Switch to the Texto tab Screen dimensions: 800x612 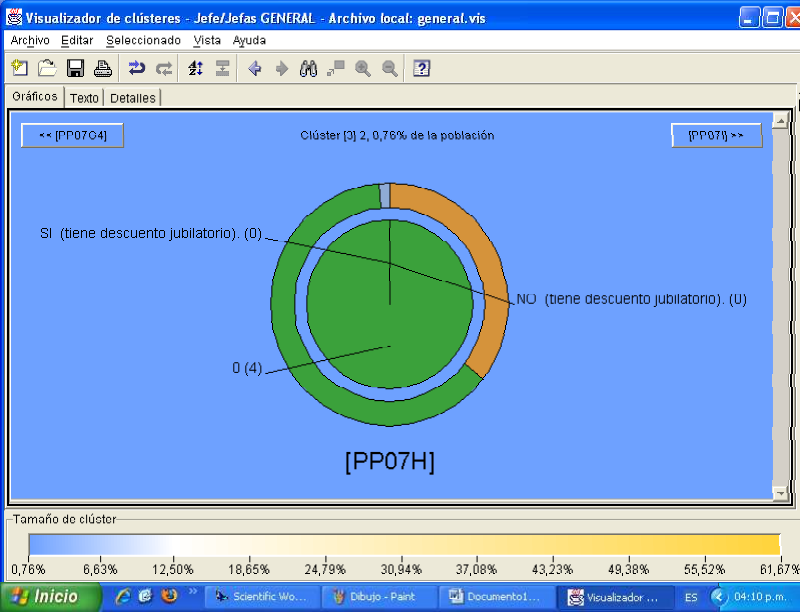pos(84,98)
